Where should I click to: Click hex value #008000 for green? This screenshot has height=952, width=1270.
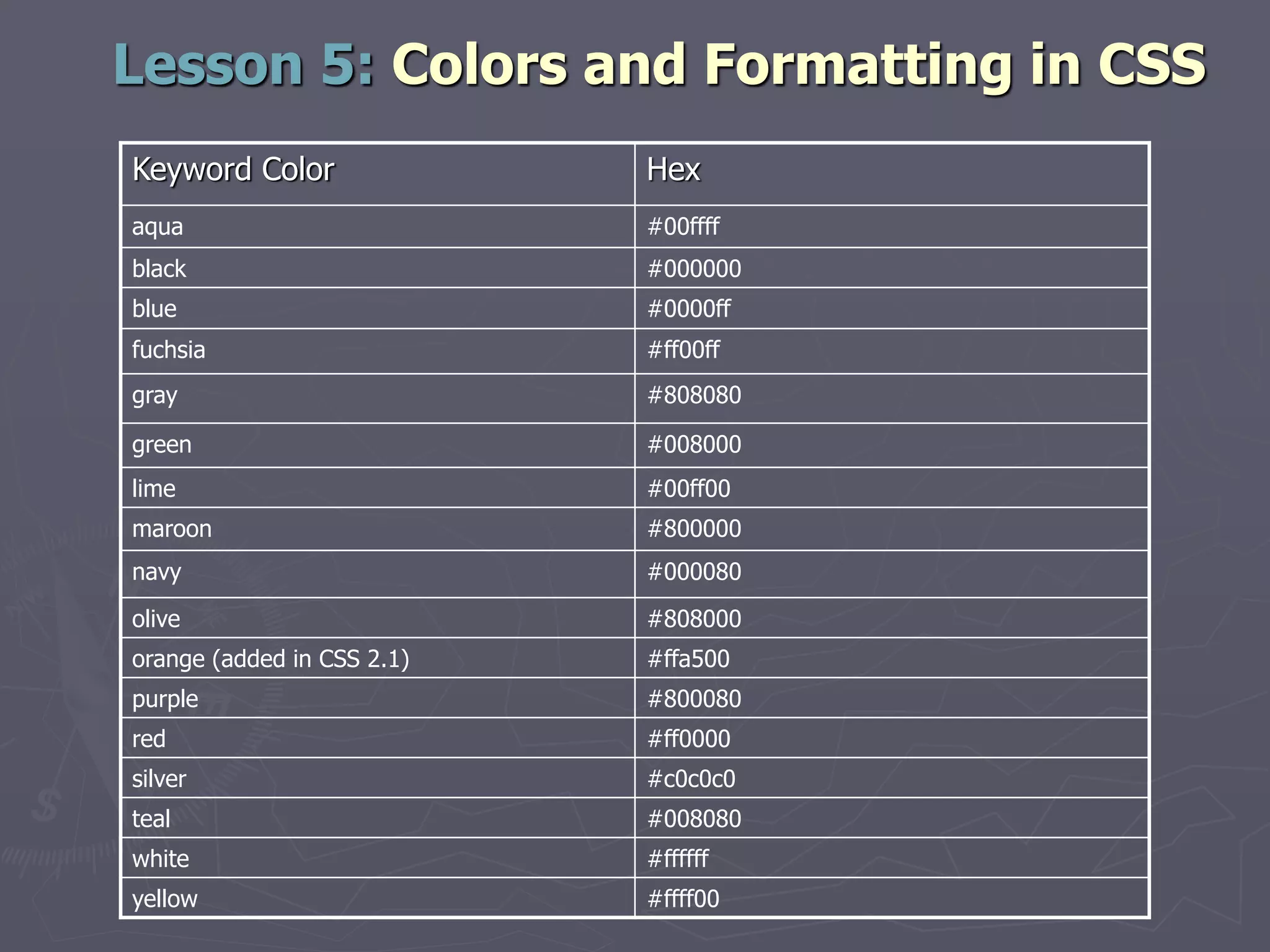[x=694, y=445]
